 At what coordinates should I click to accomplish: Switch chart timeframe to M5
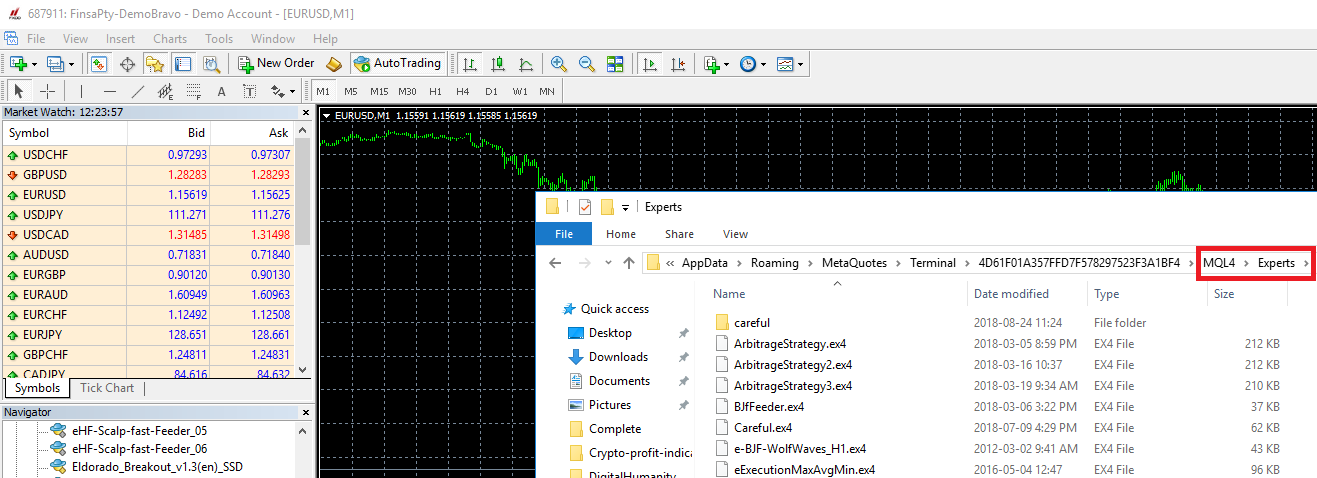coord(351,91)
